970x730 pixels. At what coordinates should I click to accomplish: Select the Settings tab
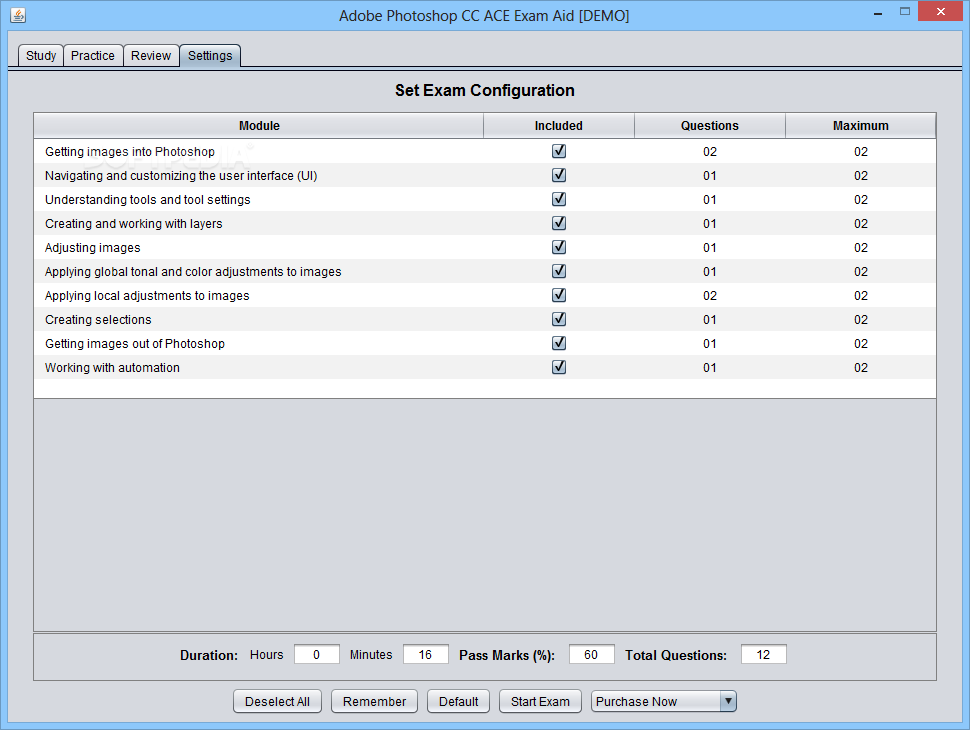210,56
